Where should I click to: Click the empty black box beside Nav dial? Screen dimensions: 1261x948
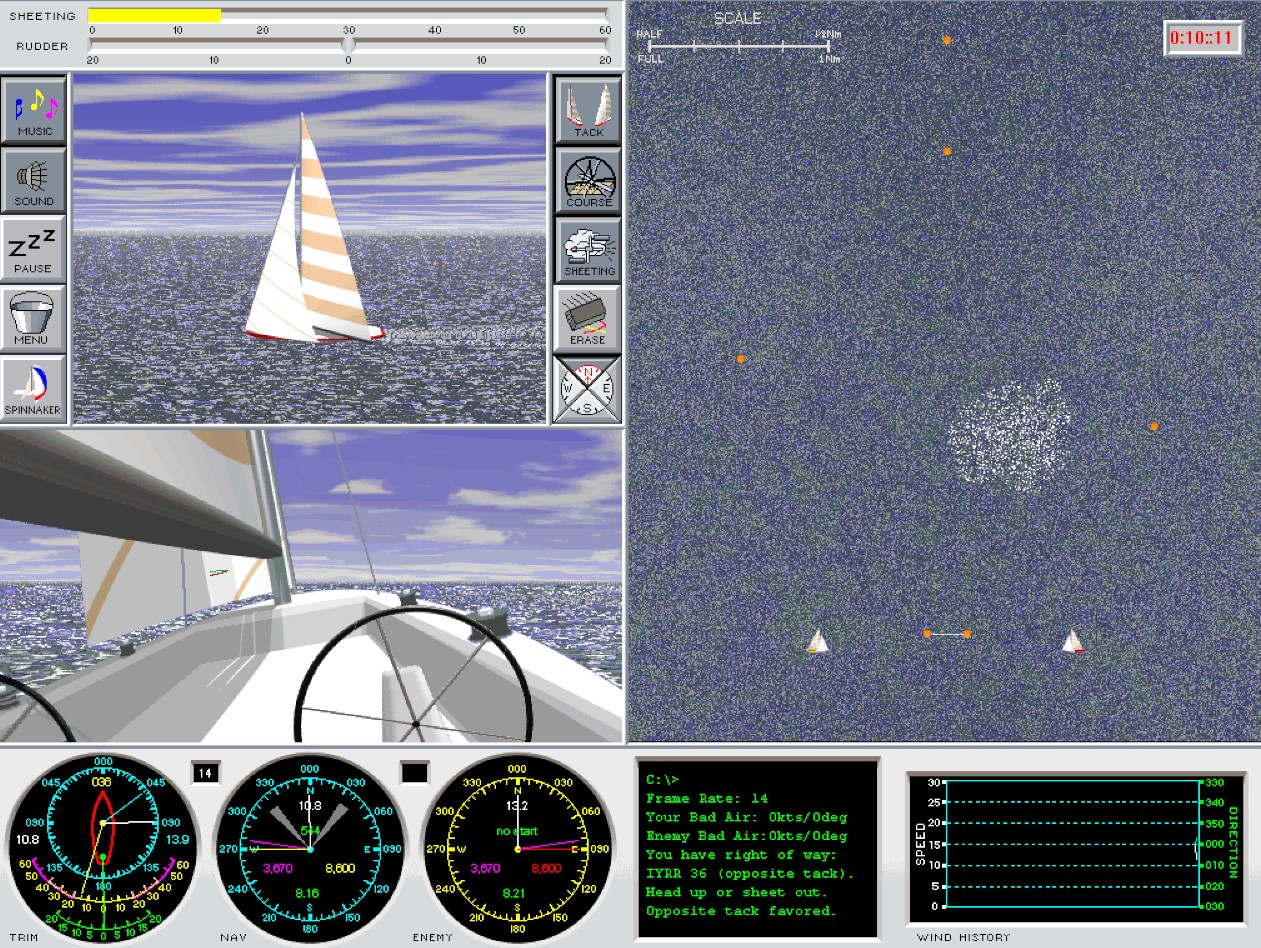click(x=415, y=772)
